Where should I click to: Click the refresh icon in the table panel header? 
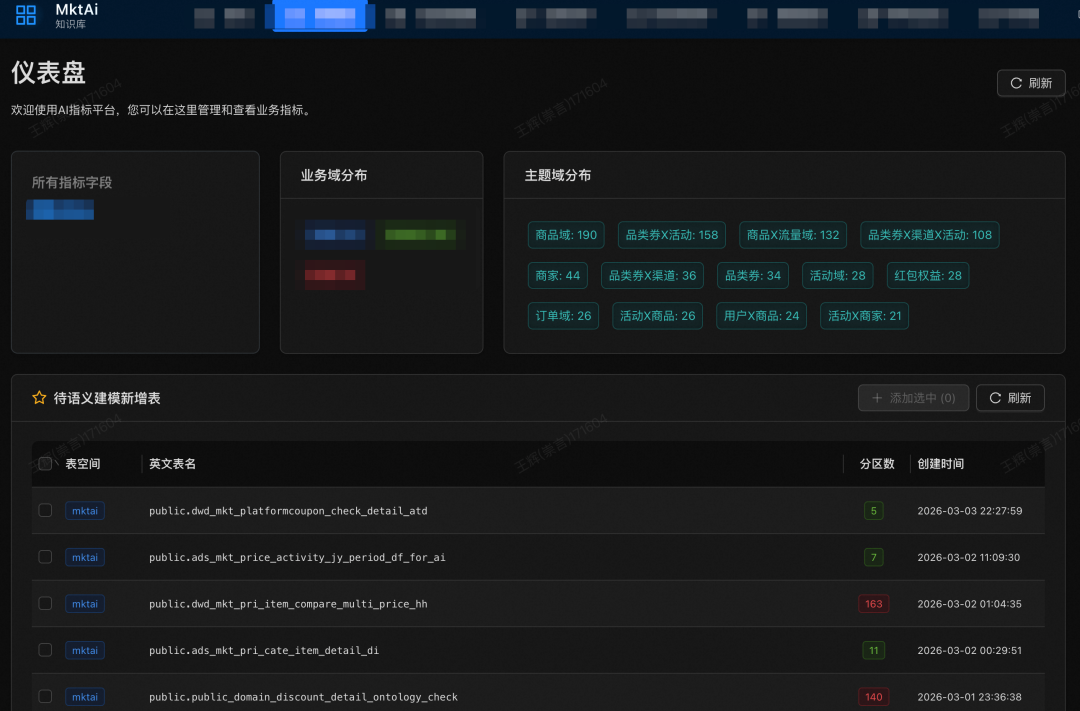tap(994, 397)
